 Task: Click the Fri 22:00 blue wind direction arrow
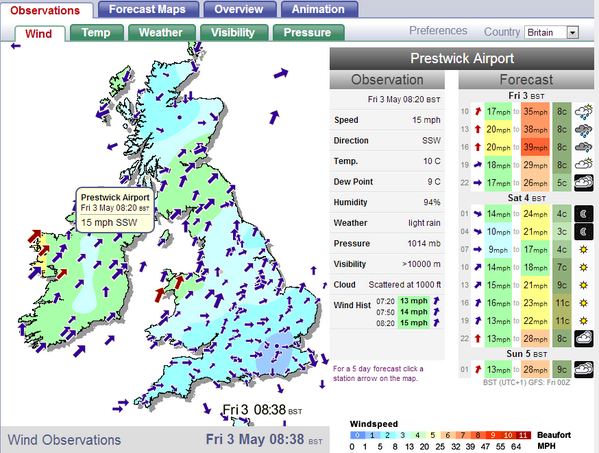(478, 183)
